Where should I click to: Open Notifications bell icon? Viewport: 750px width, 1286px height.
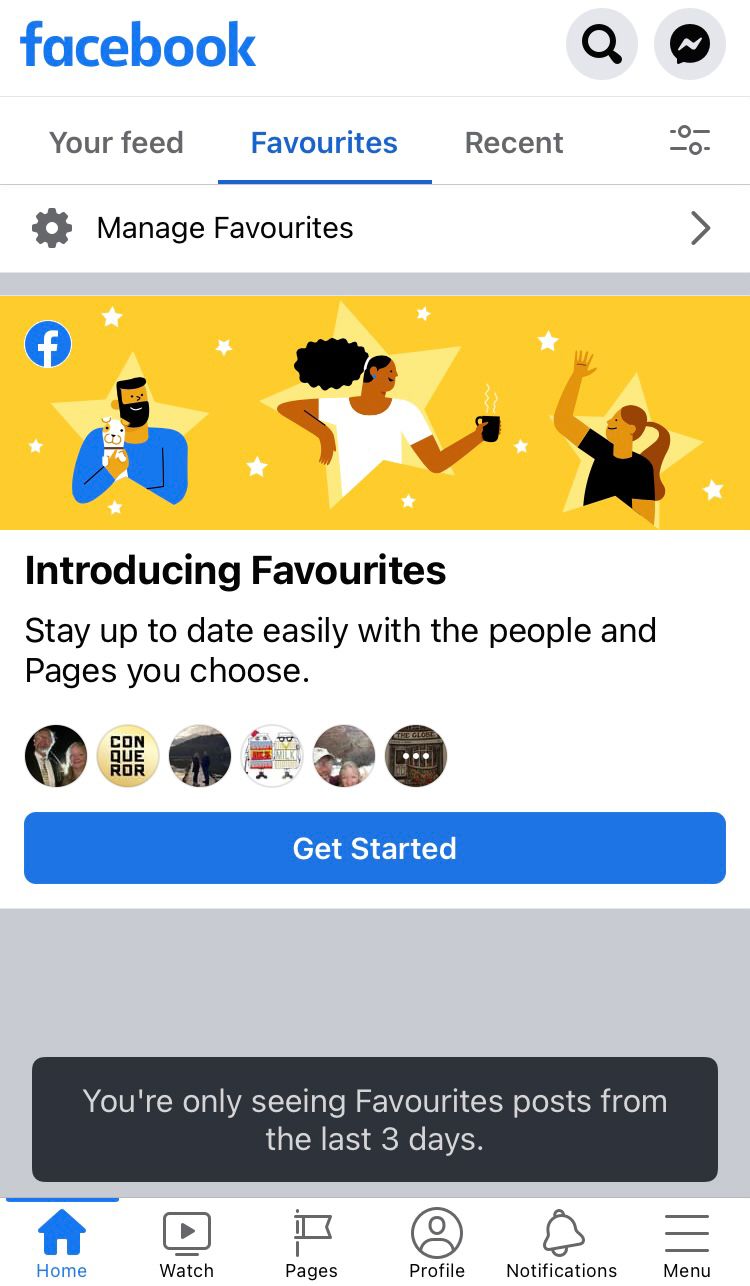[x=562, y=1232]
